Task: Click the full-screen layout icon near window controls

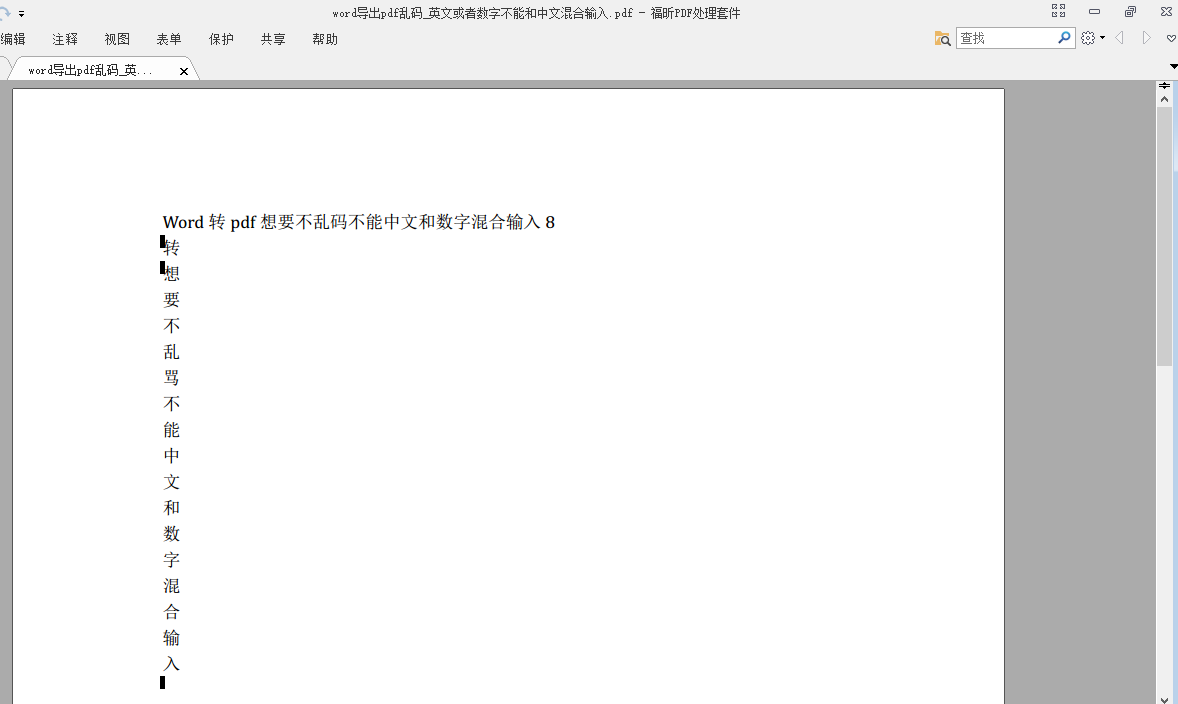Action: tap(1058, 11)
